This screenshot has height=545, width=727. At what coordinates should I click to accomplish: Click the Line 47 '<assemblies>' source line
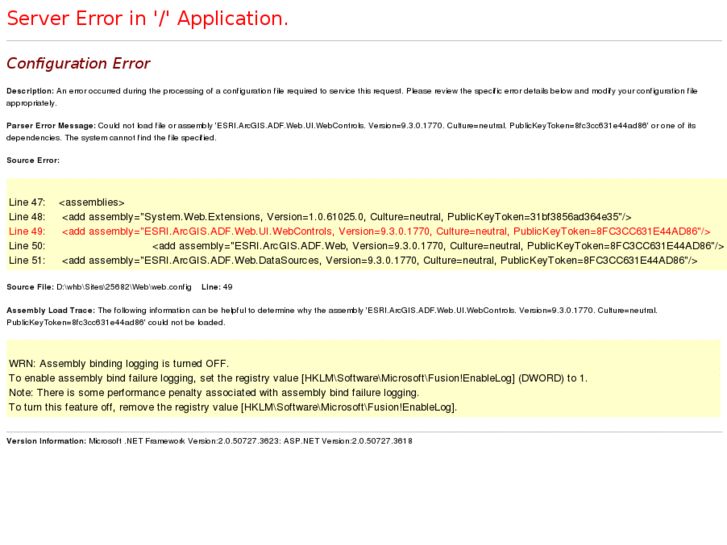(67, 202)
